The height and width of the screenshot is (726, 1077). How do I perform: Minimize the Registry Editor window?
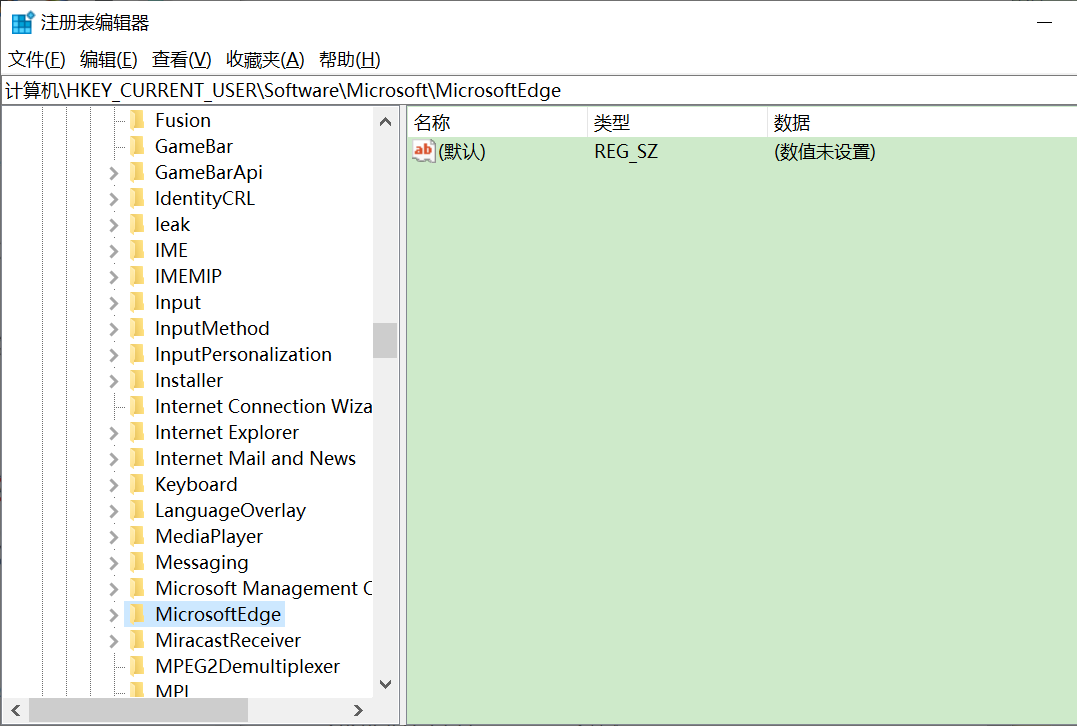pyautogui.click(x=1044, y=23)
